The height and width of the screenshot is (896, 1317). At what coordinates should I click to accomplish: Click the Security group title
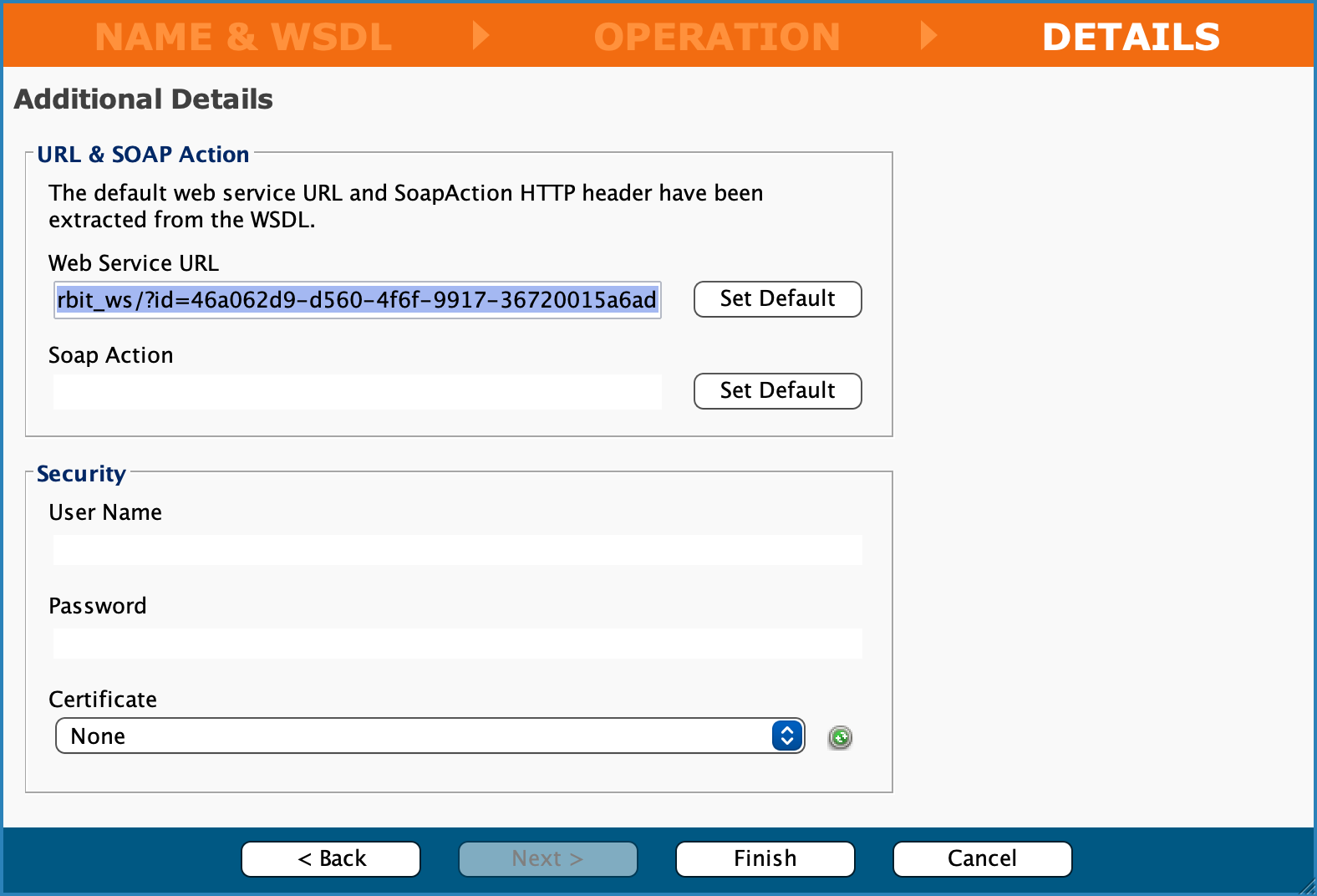click(x=81, y=474)
